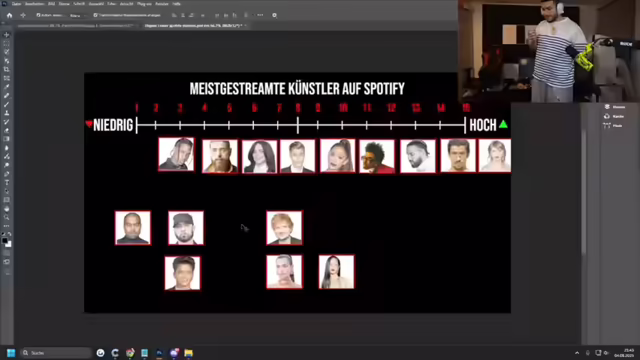Change screen mode at toolbar bottom

[x=7, y=262]
